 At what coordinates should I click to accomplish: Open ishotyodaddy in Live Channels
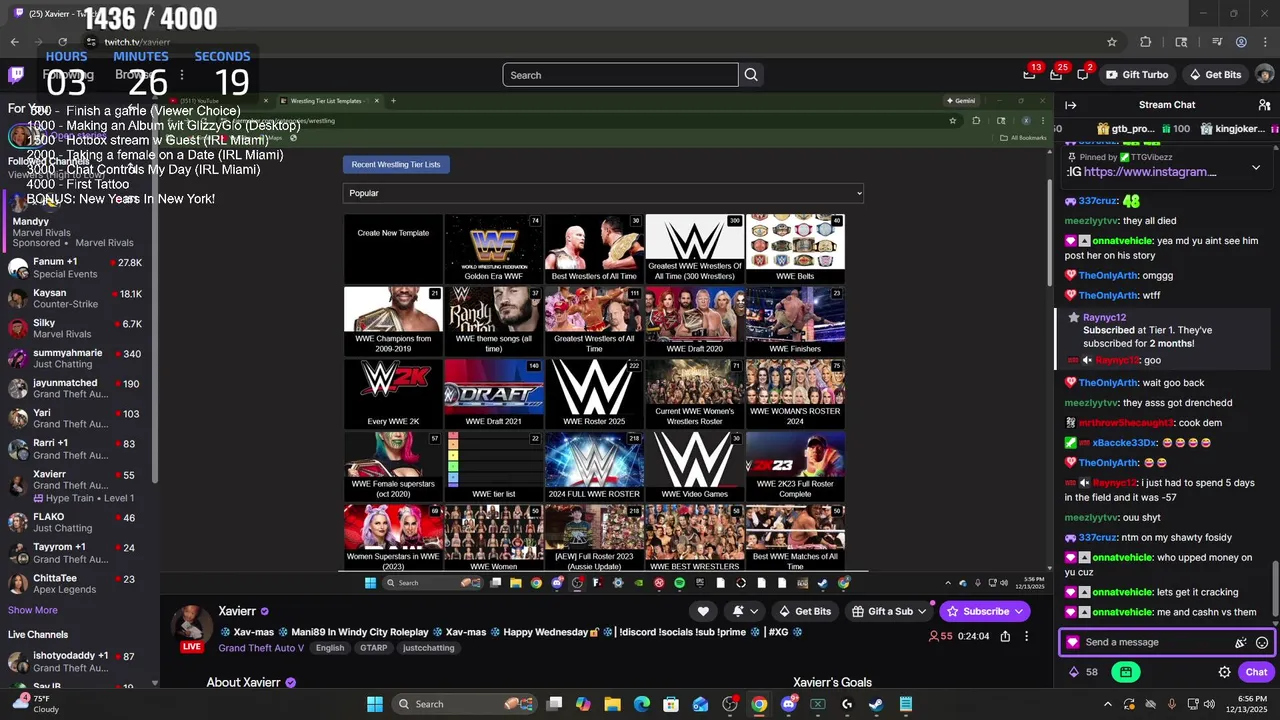click(78, 661)
